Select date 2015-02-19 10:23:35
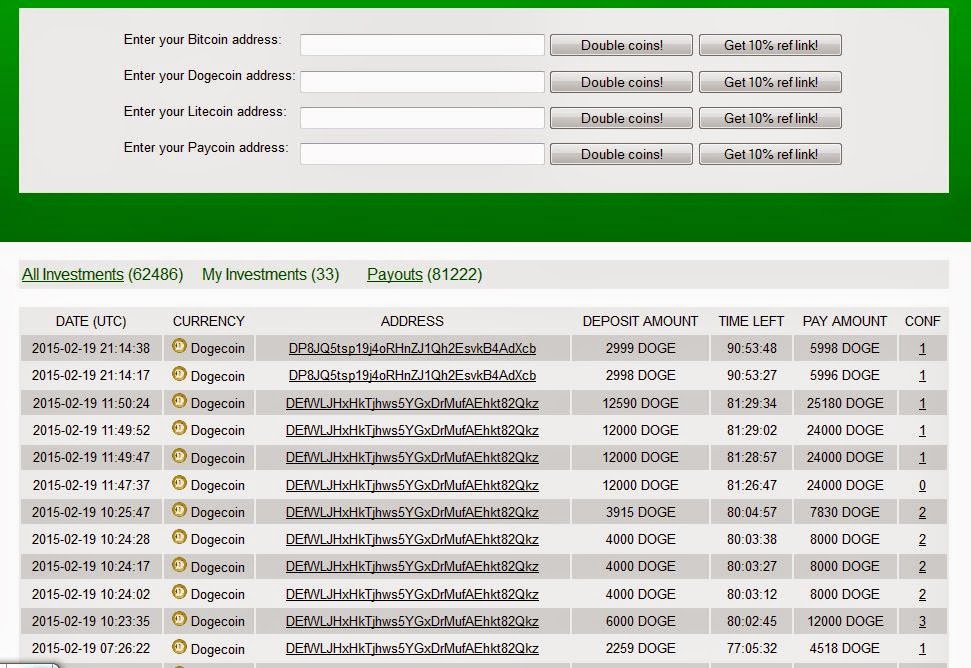Viewport: 971px width, 668px height. (x=91, y=622)
